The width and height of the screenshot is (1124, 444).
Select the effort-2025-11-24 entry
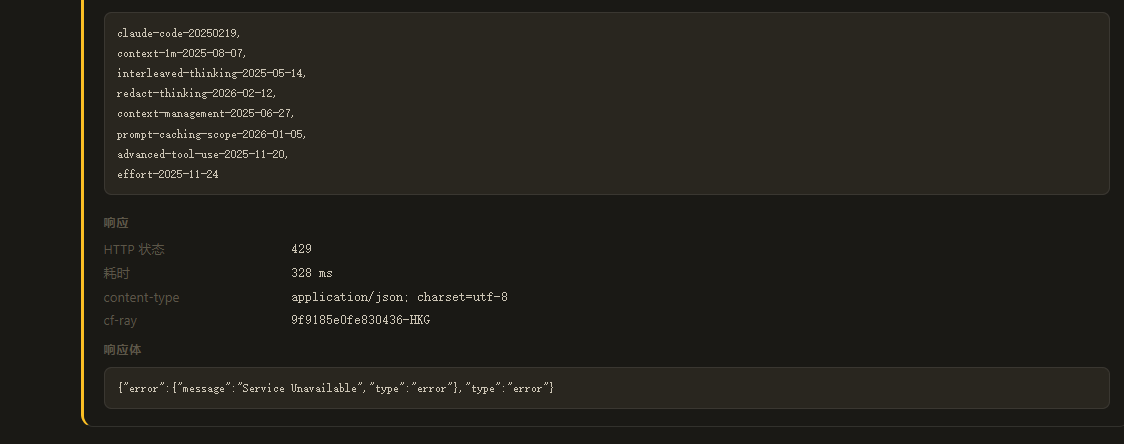(168, 174)
